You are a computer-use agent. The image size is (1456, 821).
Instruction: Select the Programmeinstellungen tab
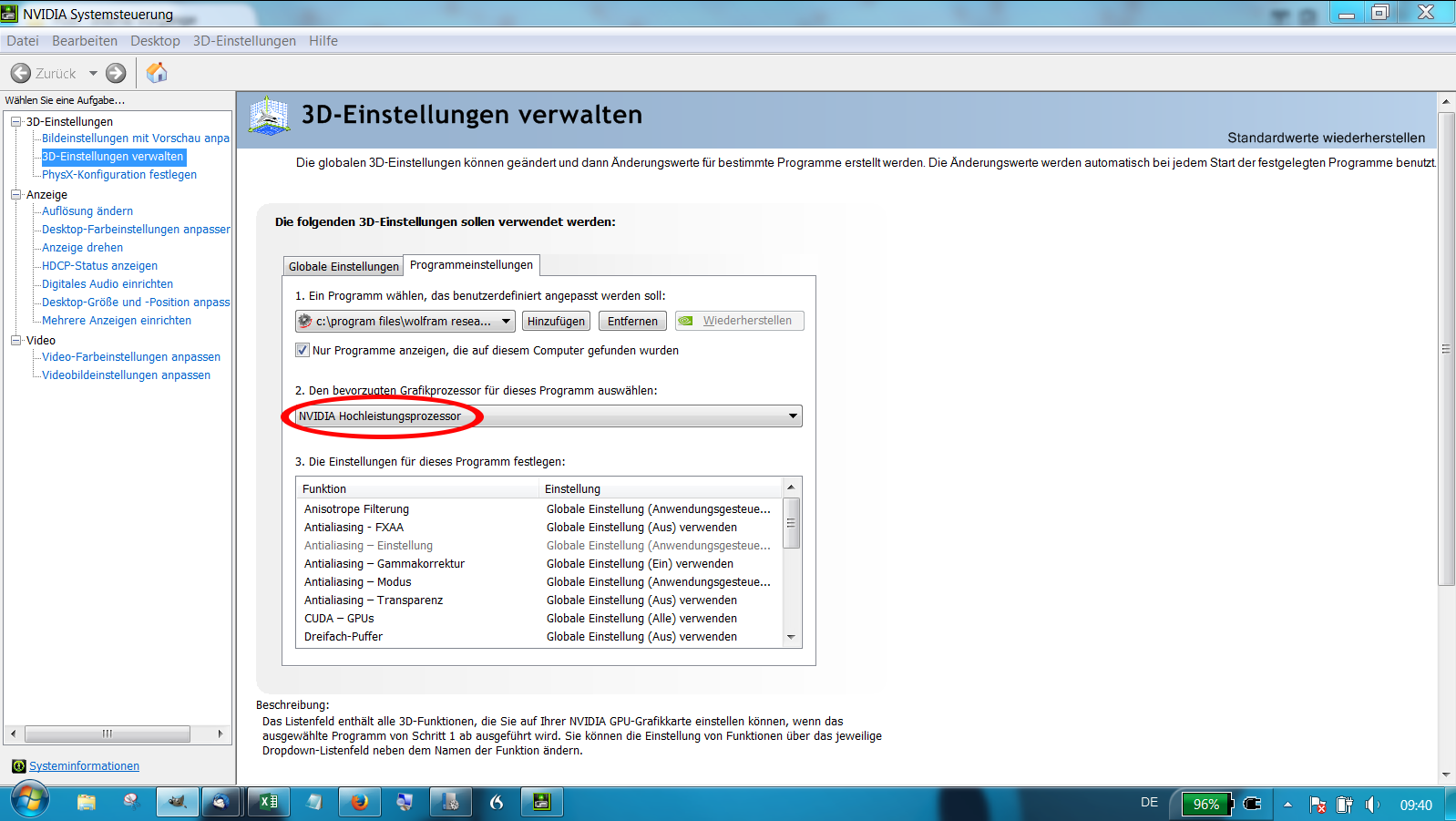471,265
